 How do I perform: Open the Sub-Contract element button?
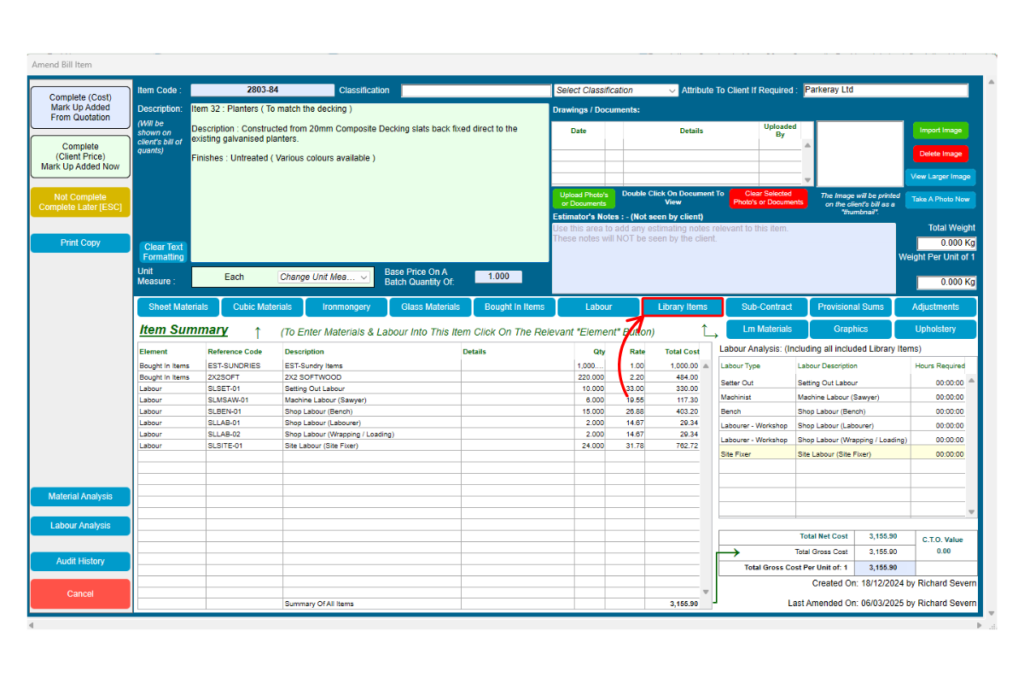coord(767,307)
